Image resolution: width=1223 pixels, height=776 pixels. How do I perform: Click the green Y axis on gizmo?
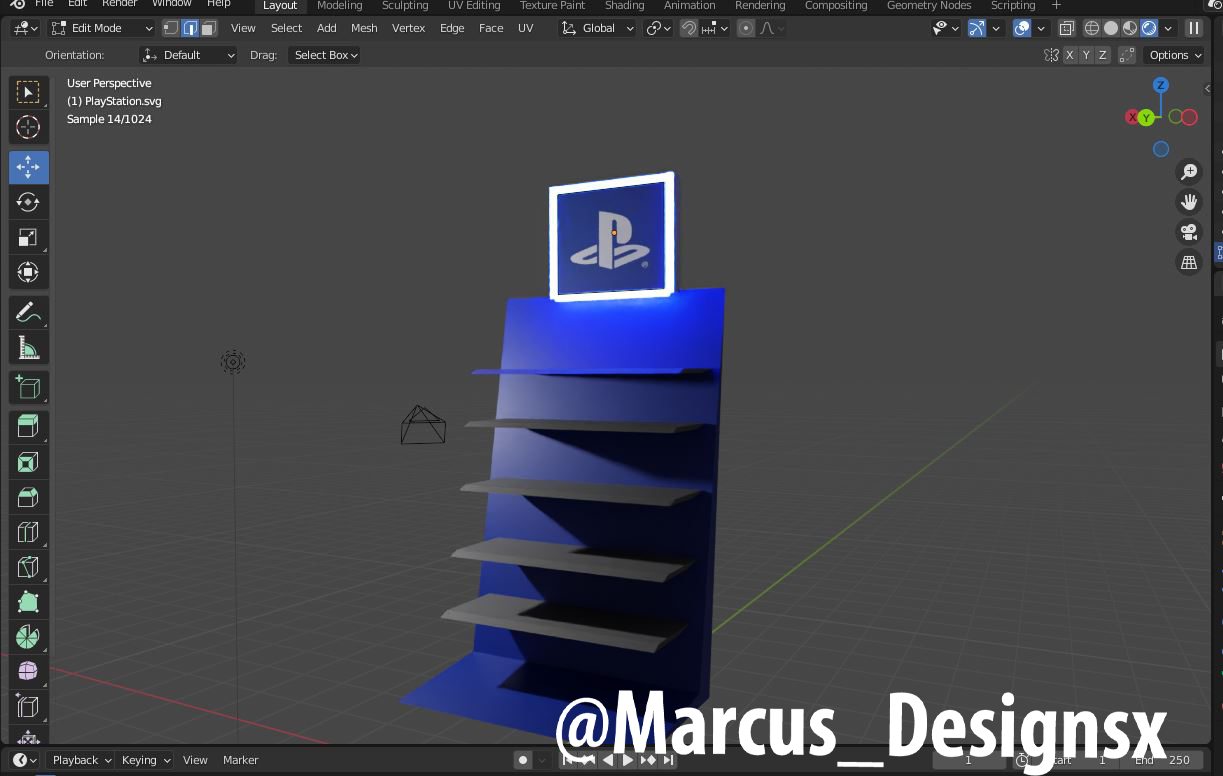(1147, 118)
